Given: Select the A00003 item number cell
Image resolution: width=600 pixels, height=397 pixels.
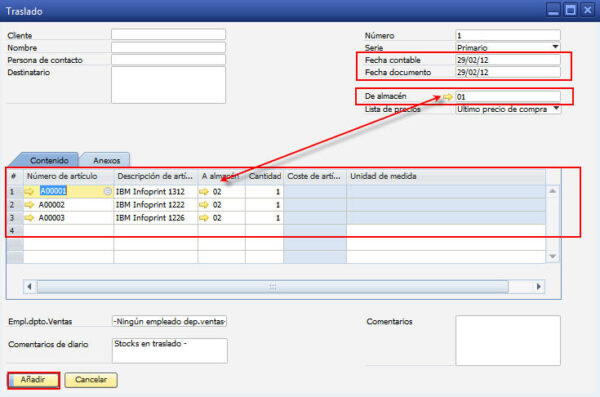Looking at the screenshot, I should pos(68,218).
